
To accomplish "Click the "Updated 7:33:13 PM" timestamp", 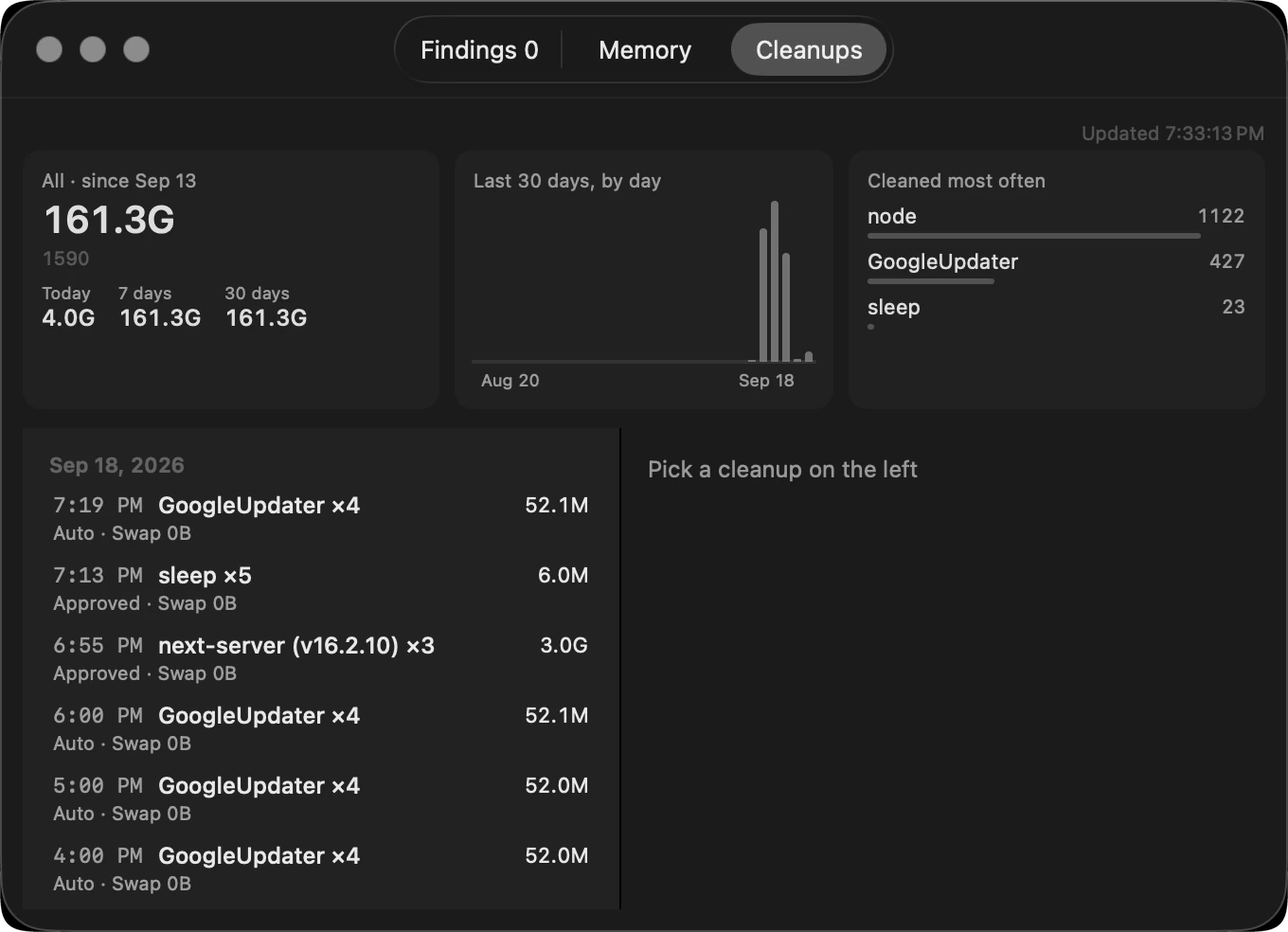I will point(1172,134).
